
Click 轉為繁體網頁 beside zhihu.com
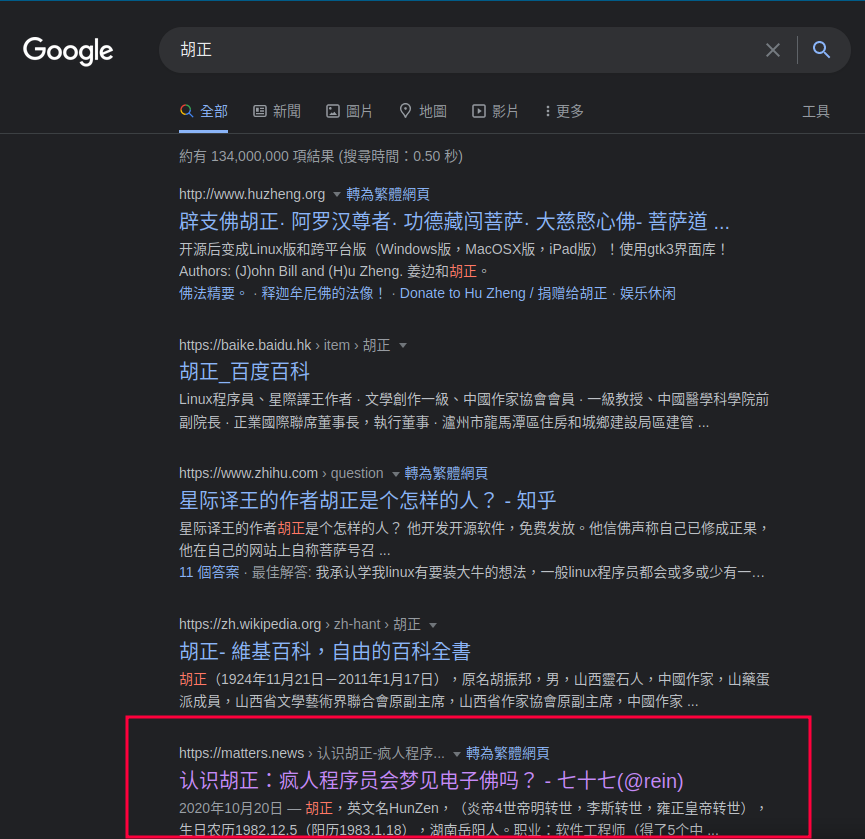[x=446, y=473]
